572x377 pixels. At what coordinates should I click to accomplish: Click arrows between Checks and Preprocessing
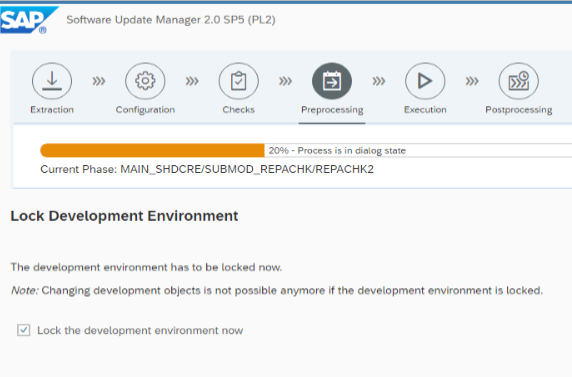pyautogui.click(x=285, y=81)
